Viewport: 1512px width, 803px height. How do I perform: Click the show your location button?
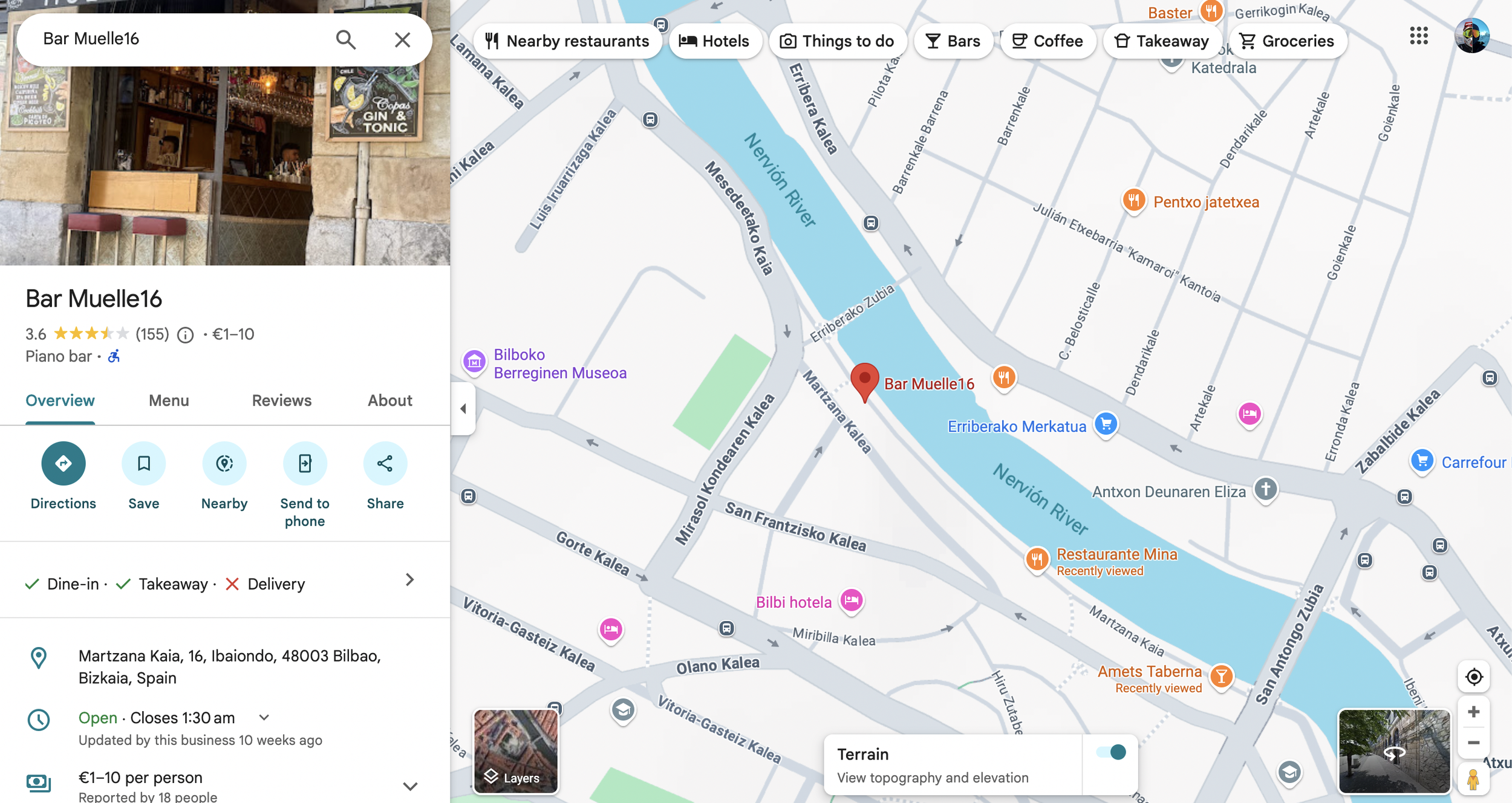[1474, 677]
